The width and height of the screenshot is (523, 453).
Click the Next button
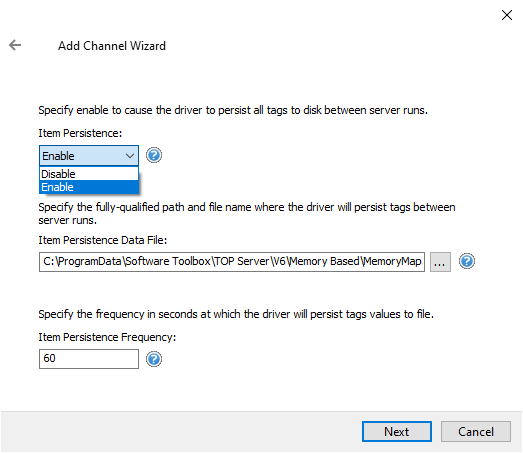coord(397,432)
